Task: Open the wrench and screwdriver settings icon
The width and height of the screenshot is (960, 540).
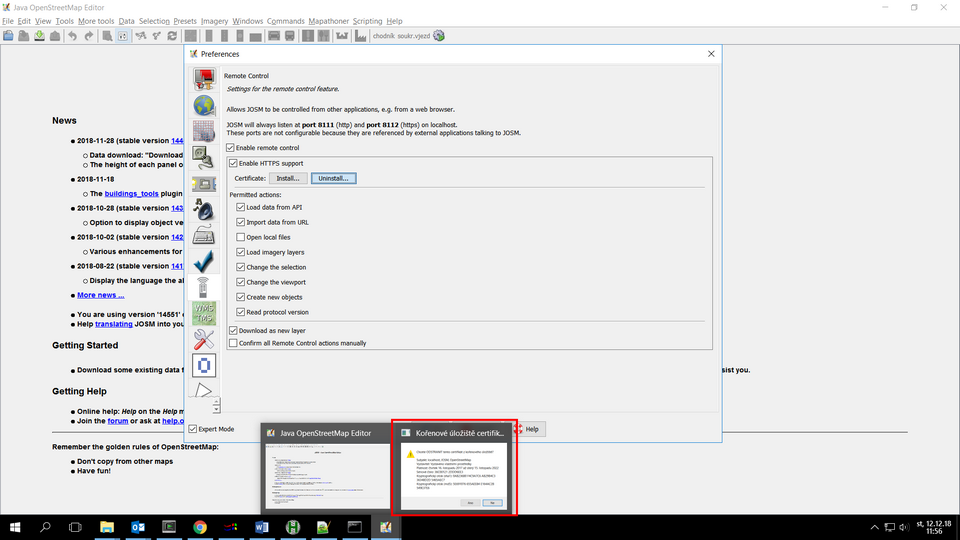Action: 204,339
